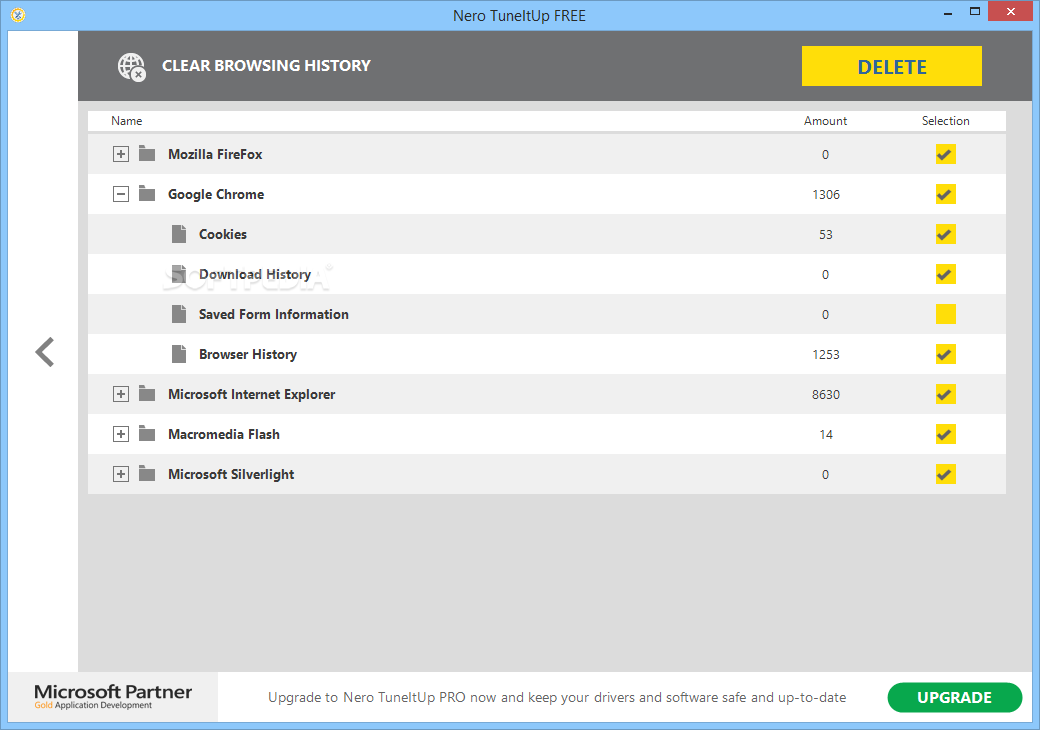1040x730 pixels.
Task: Select the Google Chrome label
Action: pyautogui.click(x=216, y=194)
